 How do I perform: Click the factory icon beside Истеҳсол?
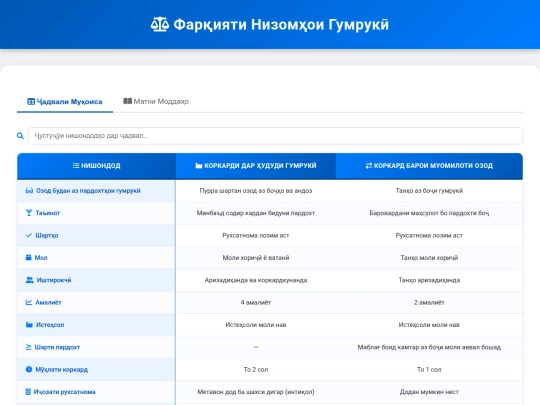(x=29, y=325)
